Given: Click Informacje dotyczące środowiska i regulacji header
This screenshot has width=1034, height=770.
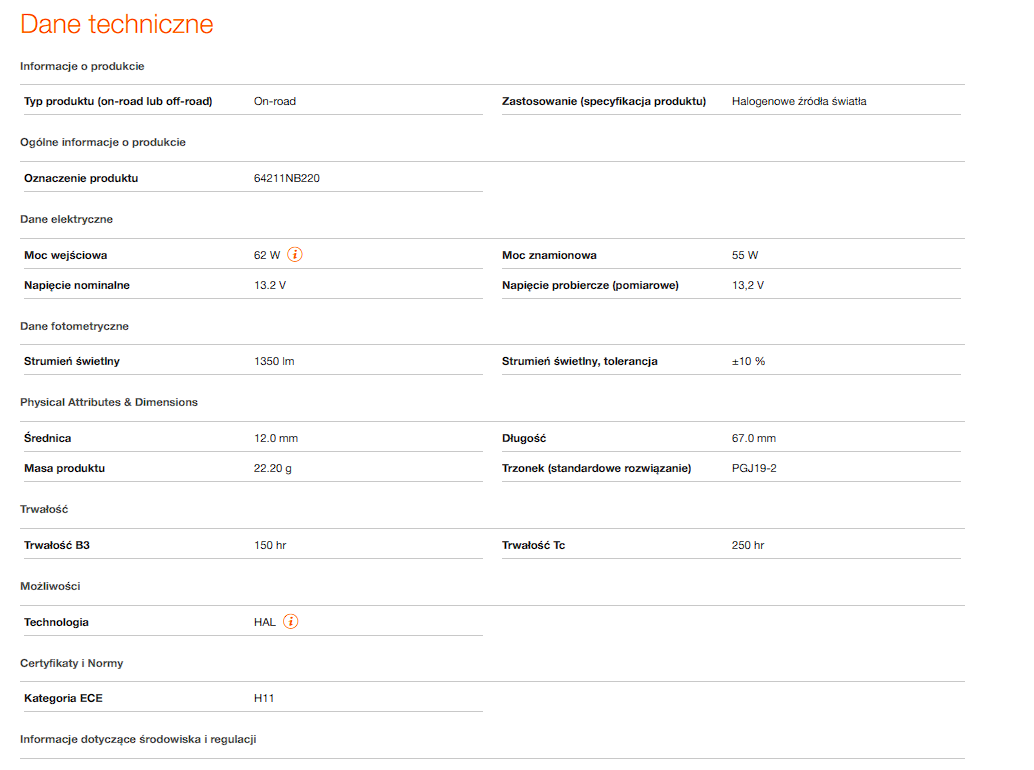Looking at the screenshot, I should [138, 739].
